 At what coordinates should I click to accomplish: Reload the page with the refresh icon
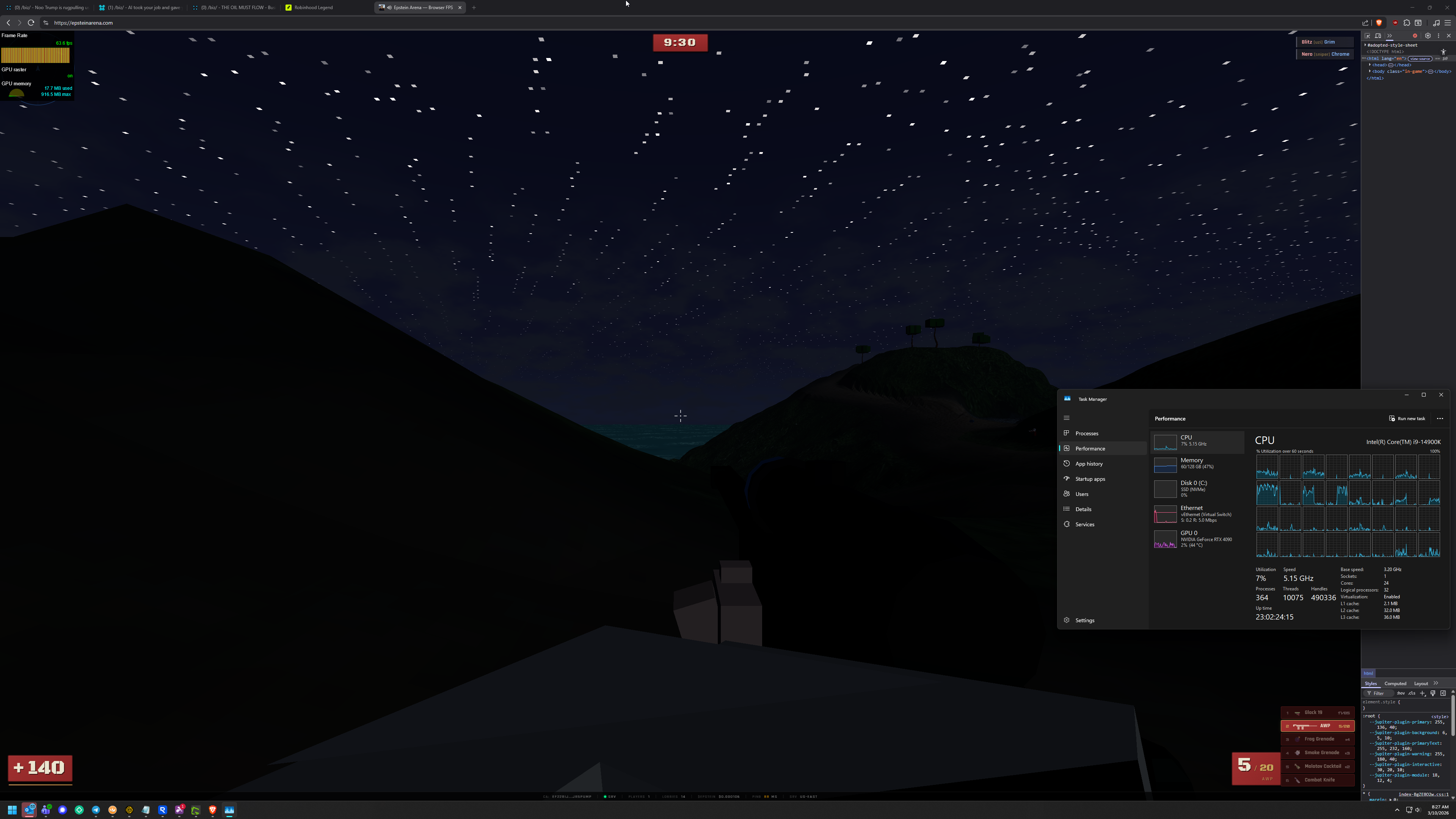(31, 23)
